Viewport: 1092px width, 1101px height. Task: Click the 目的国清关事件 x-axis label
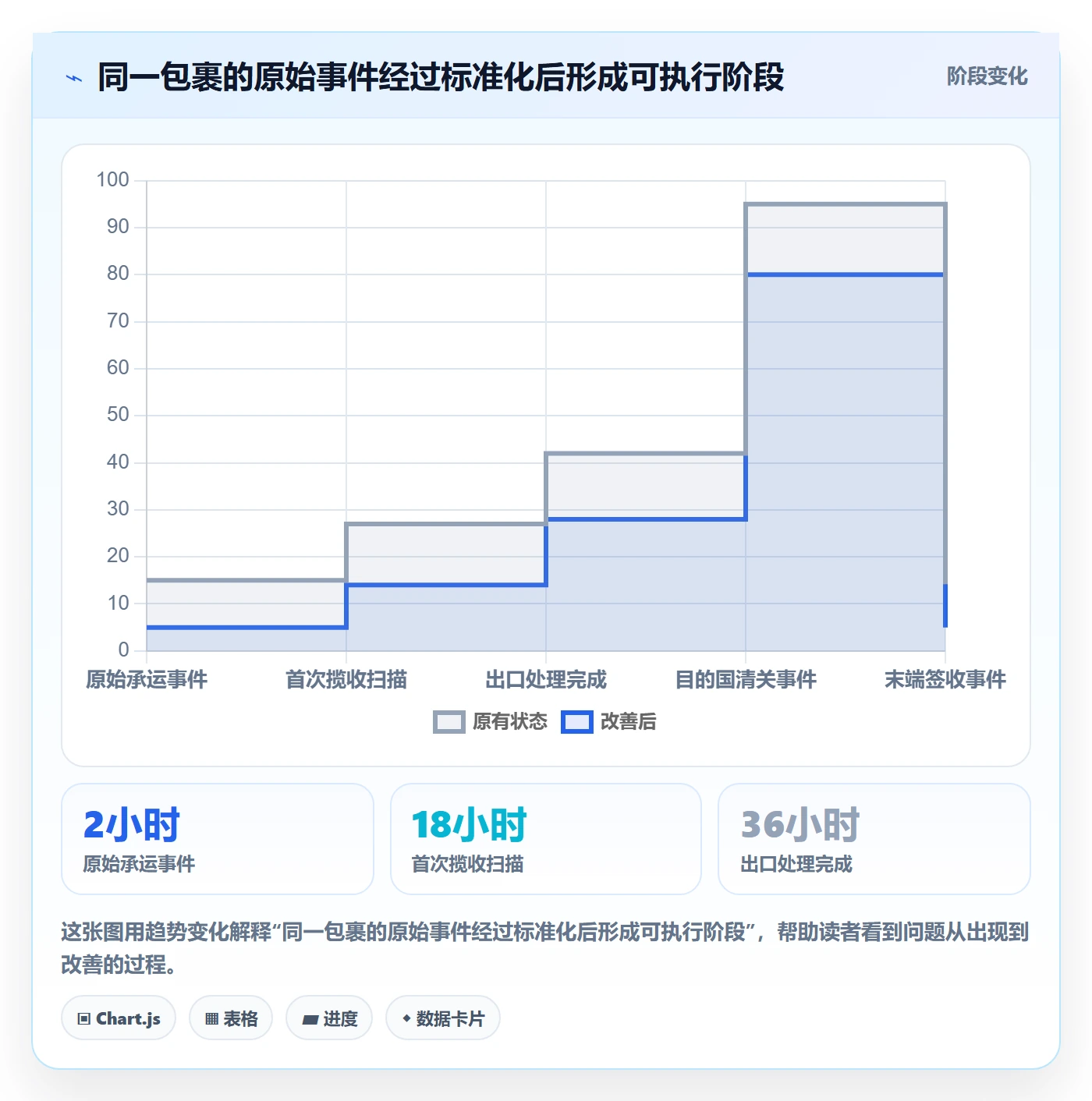click(746, 680)
